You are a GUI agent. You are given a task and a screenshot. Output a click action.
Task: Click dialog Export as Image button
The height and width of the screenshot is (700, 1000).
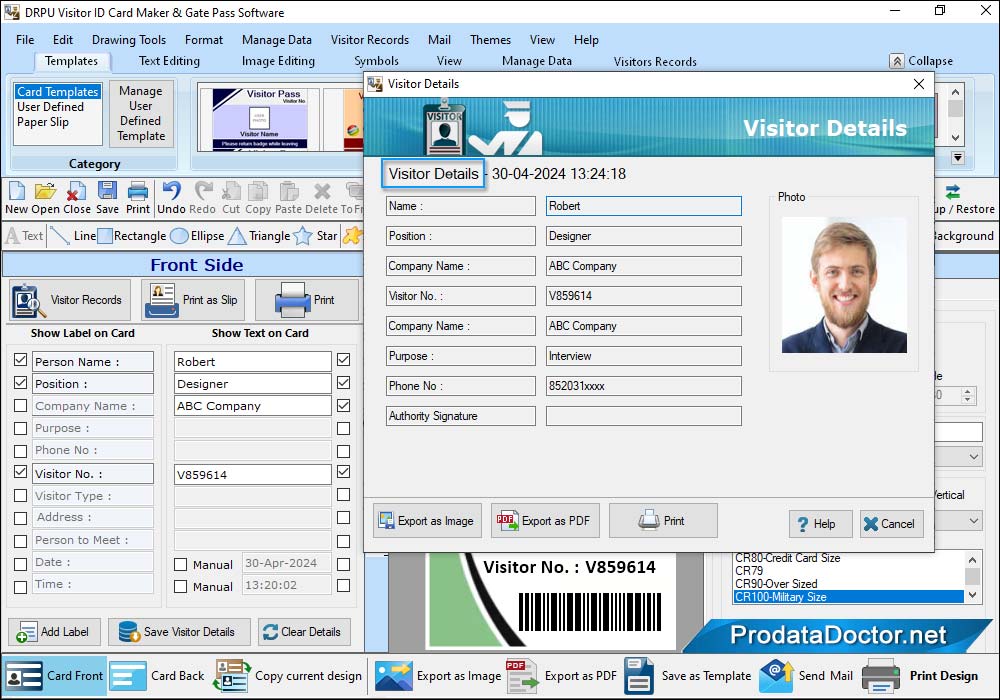click(x=427, y=521)
